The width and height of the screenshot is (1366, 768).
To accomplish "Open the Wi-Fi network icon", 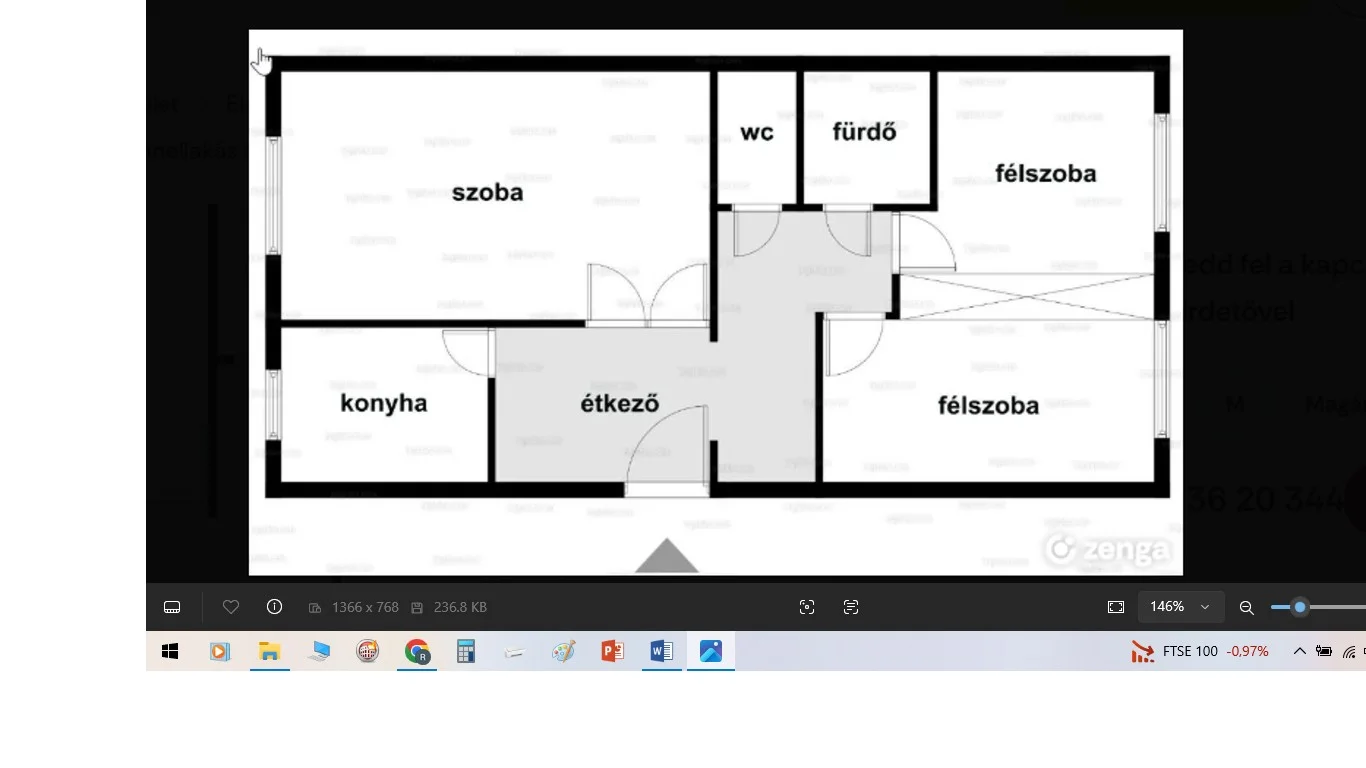I will pyautogui.click(x=1349, y=651).
